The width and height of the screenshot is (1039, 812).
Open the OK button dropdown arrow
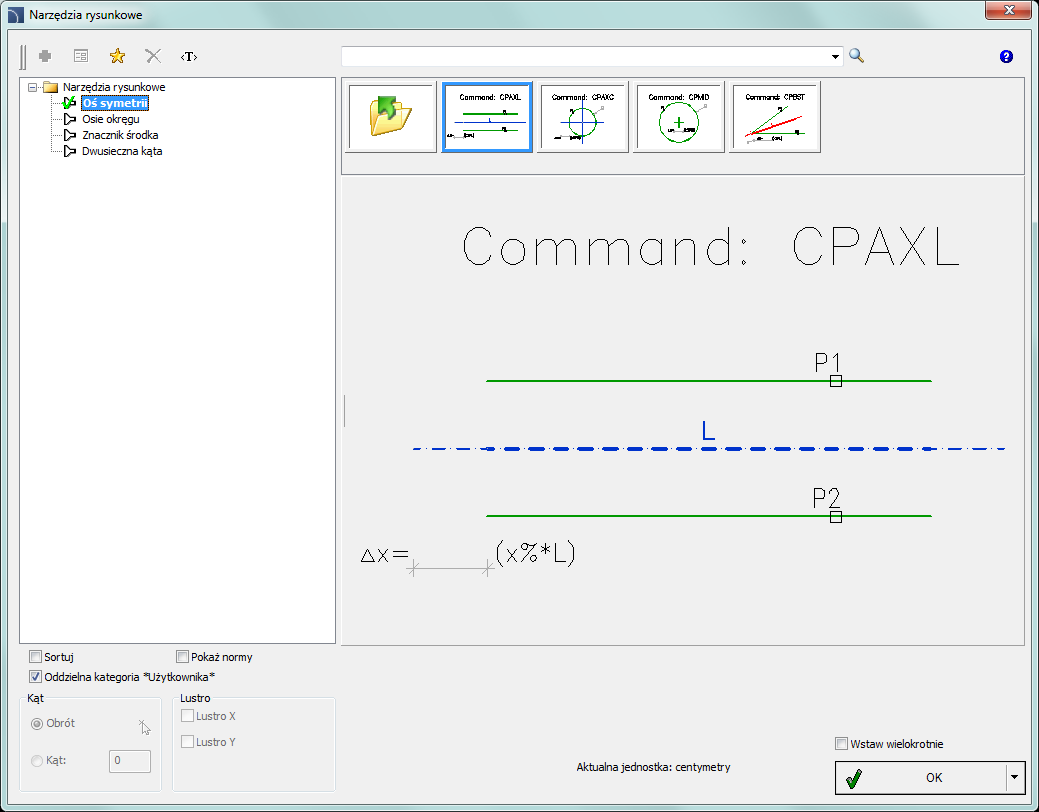click(1015, 778)
